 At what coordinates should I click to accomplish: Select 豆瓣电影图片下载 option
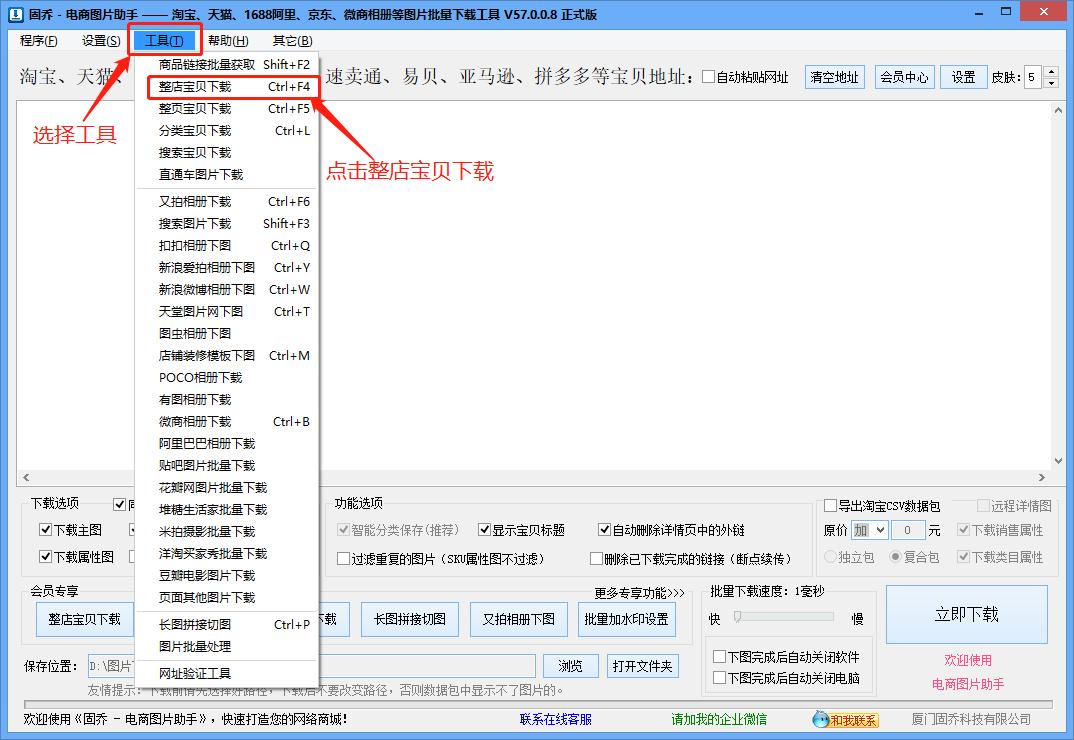[208, 575]
